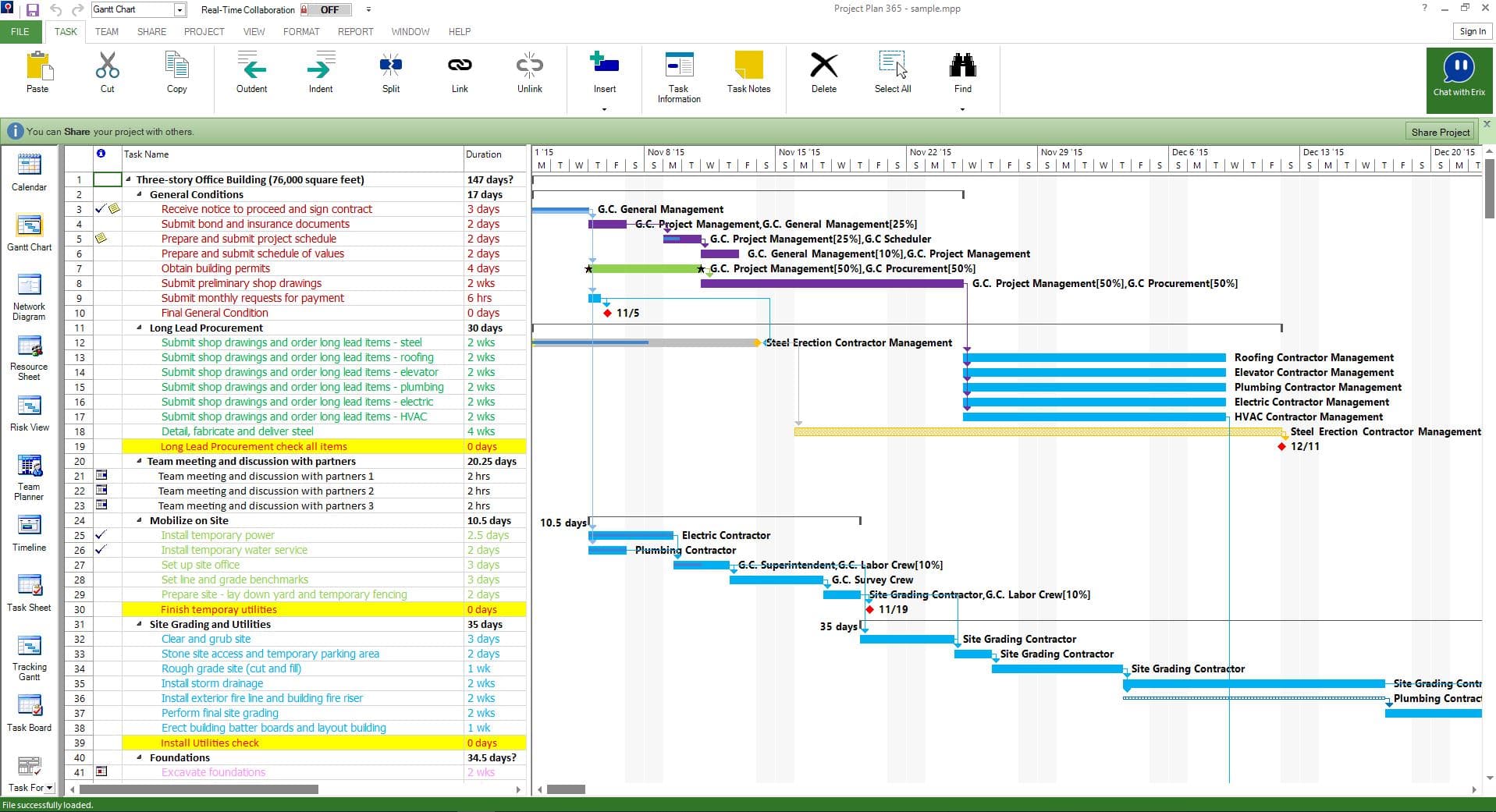
Task: Click the Share Project button
Action: [1441, 132]
